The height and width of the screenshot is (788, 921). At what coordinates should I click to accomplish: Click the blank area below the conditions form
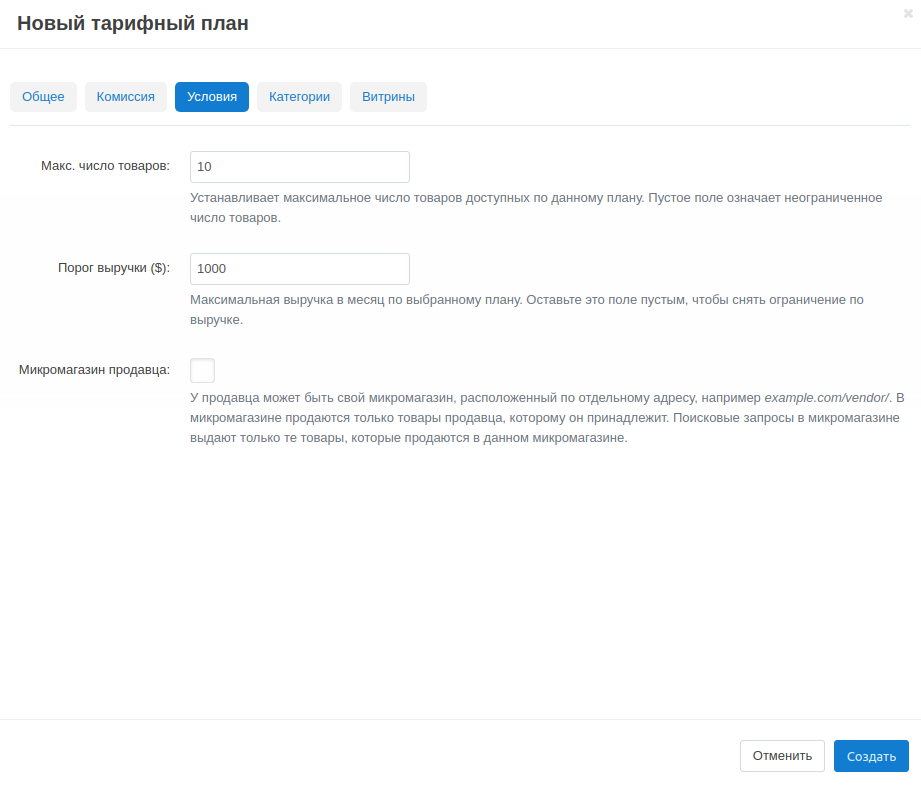460,580
